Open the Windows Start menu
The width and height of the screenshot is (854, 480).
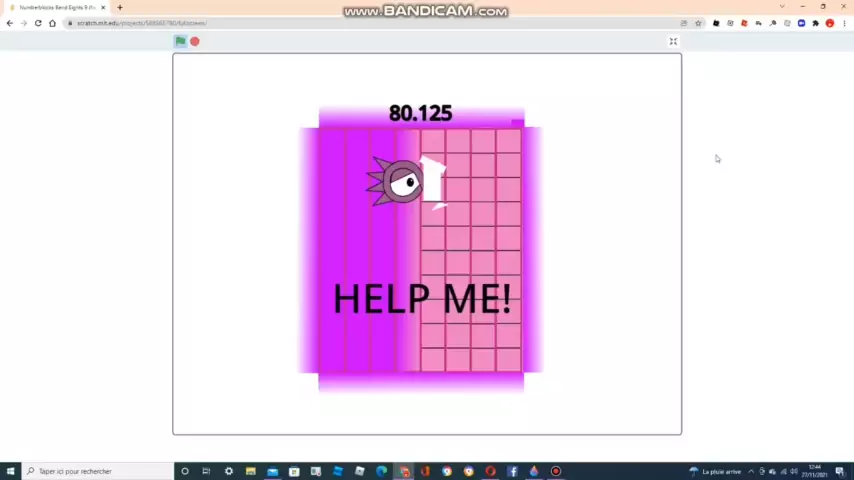pyautogui.click(x=10, y=471)
